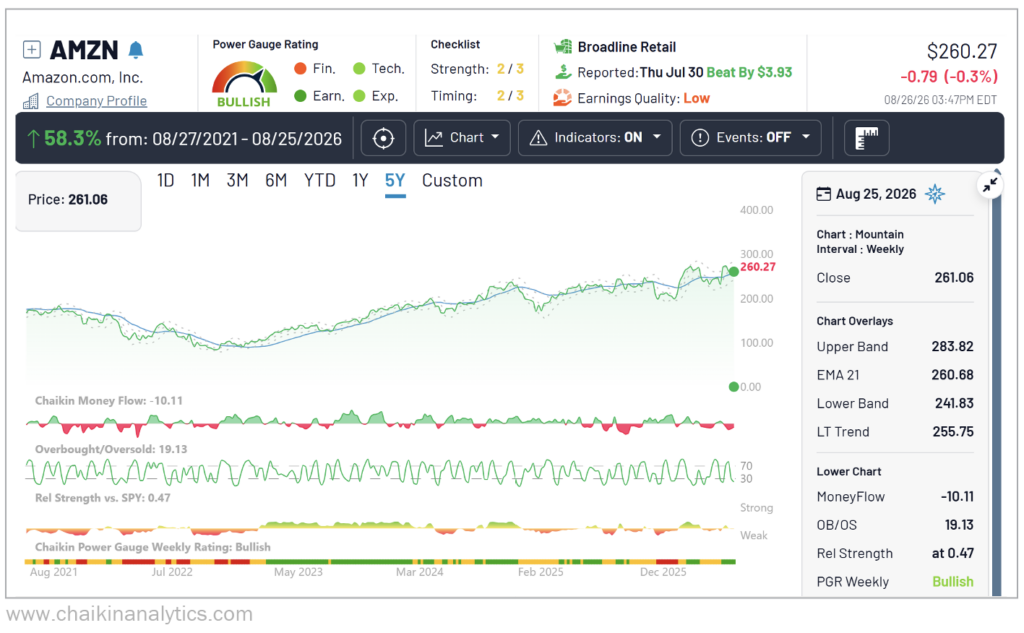Select the 6M timeframe tab

point(276,181)
